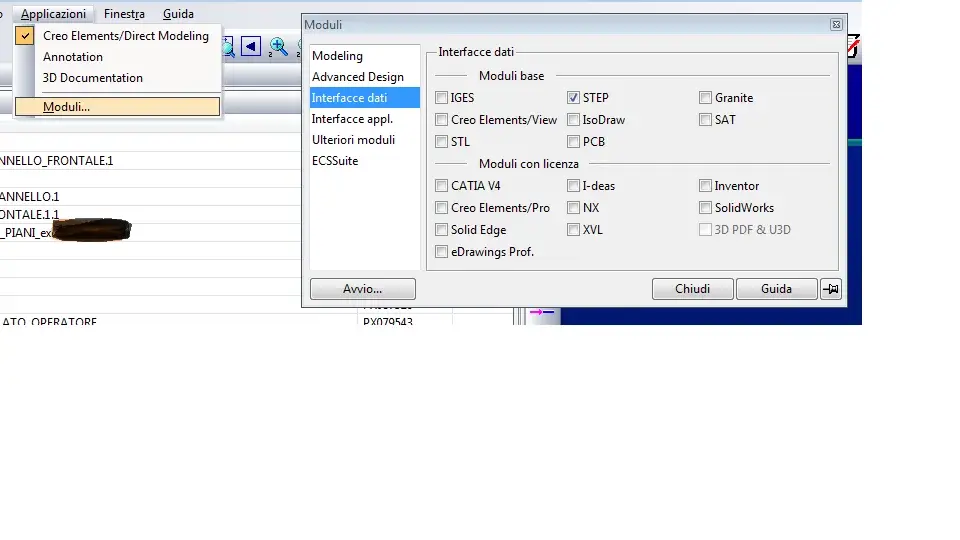Select Modeling in the module category list

coord(365,56)
